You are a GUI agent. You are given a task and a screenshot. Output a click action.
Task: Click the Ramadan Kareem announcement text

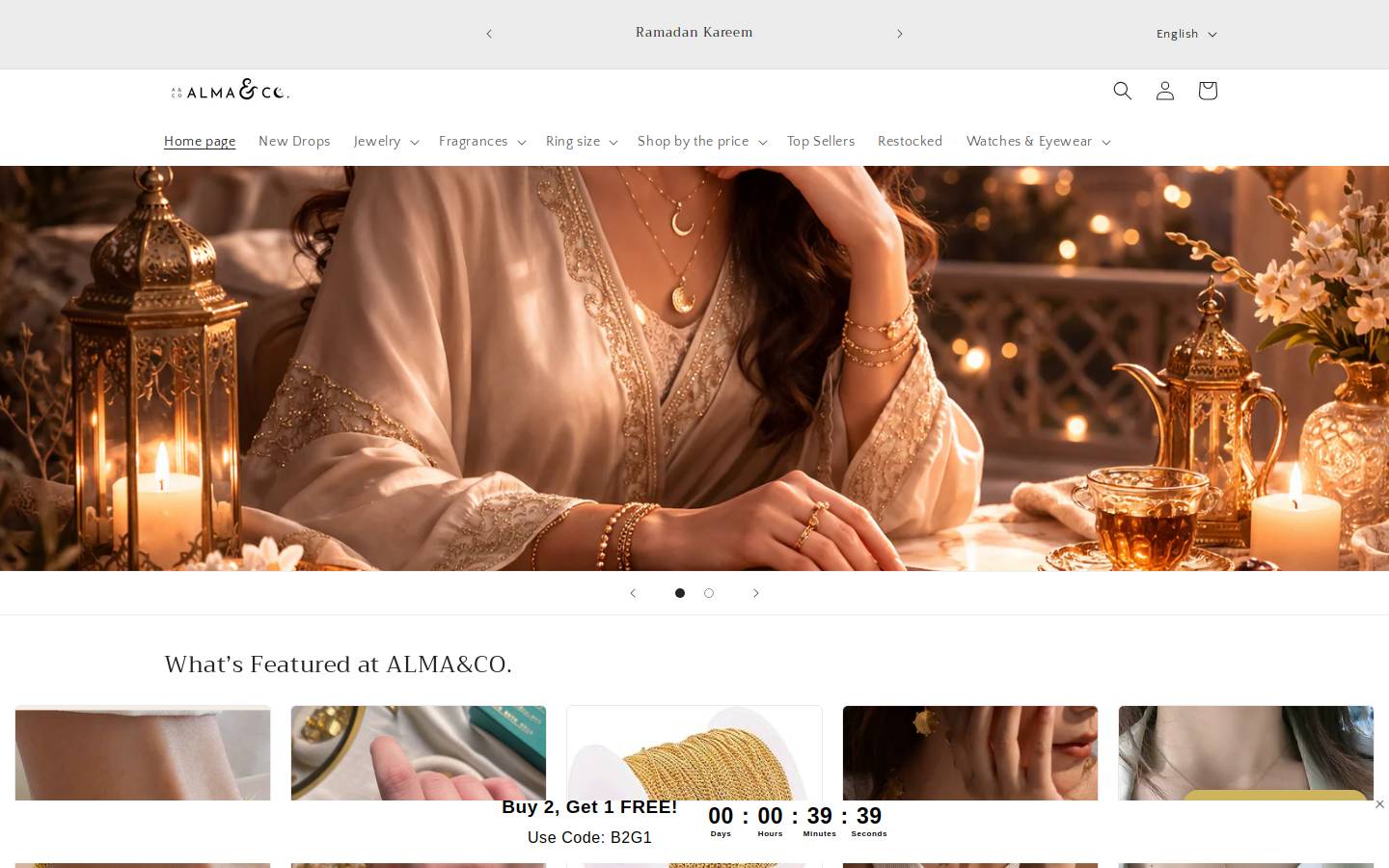(x=694, y=33)
